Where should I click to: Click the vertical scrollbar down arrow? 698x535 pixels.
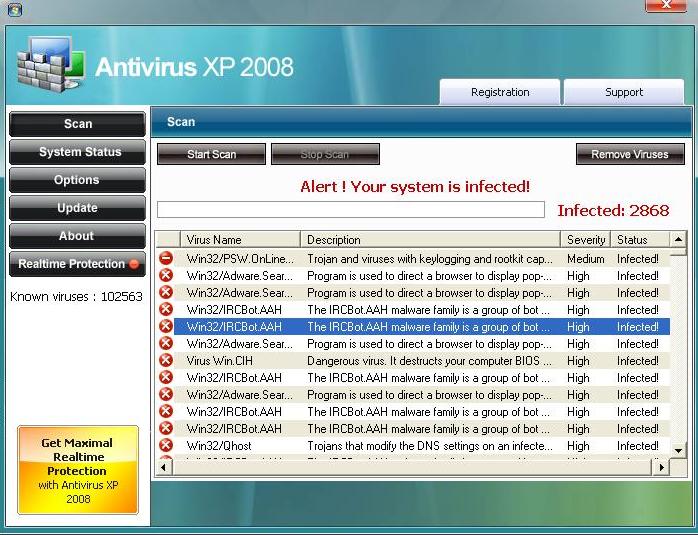678,450
